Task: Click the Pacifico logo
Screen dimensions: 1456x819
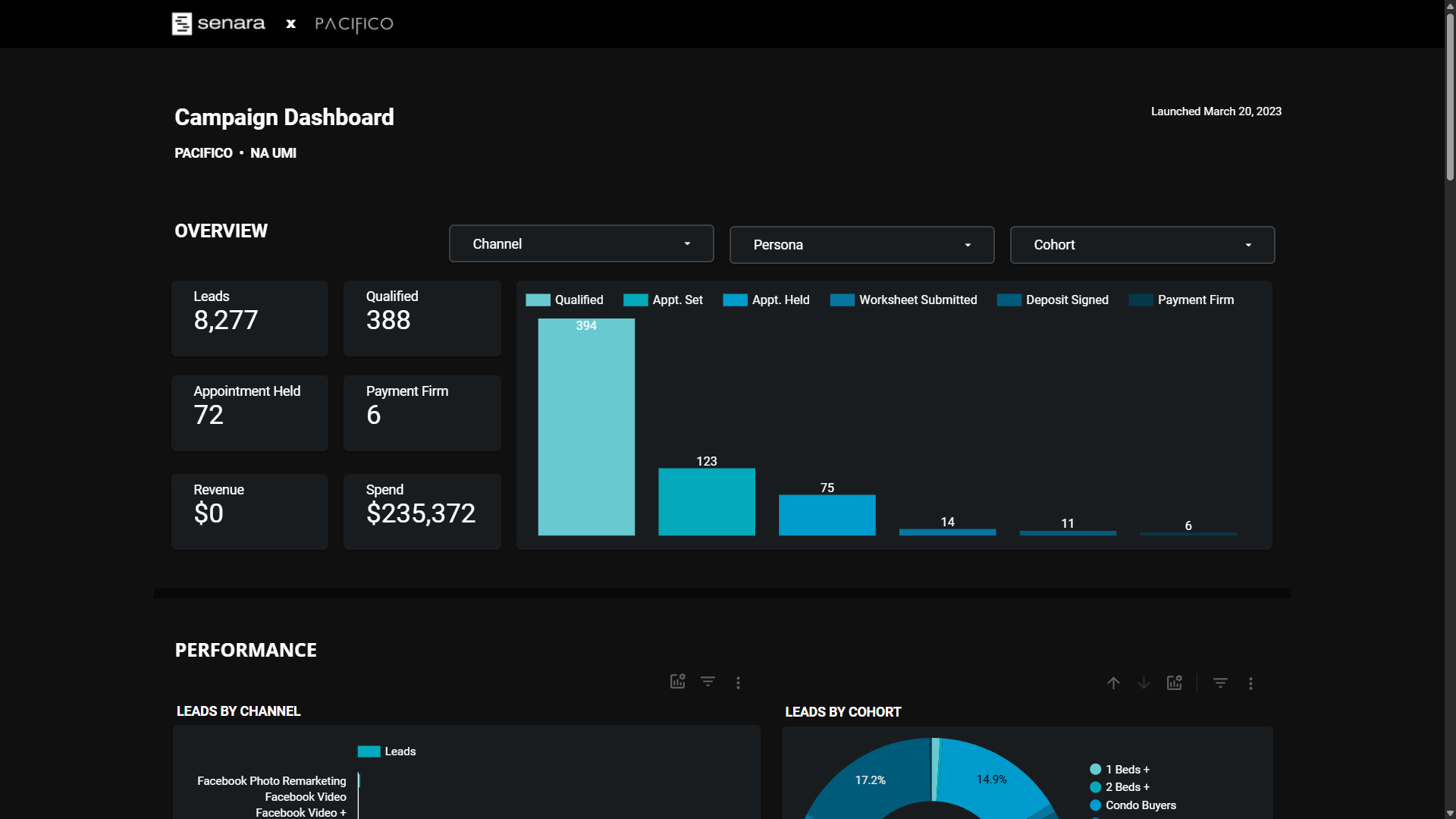Action: pos(354,24)
